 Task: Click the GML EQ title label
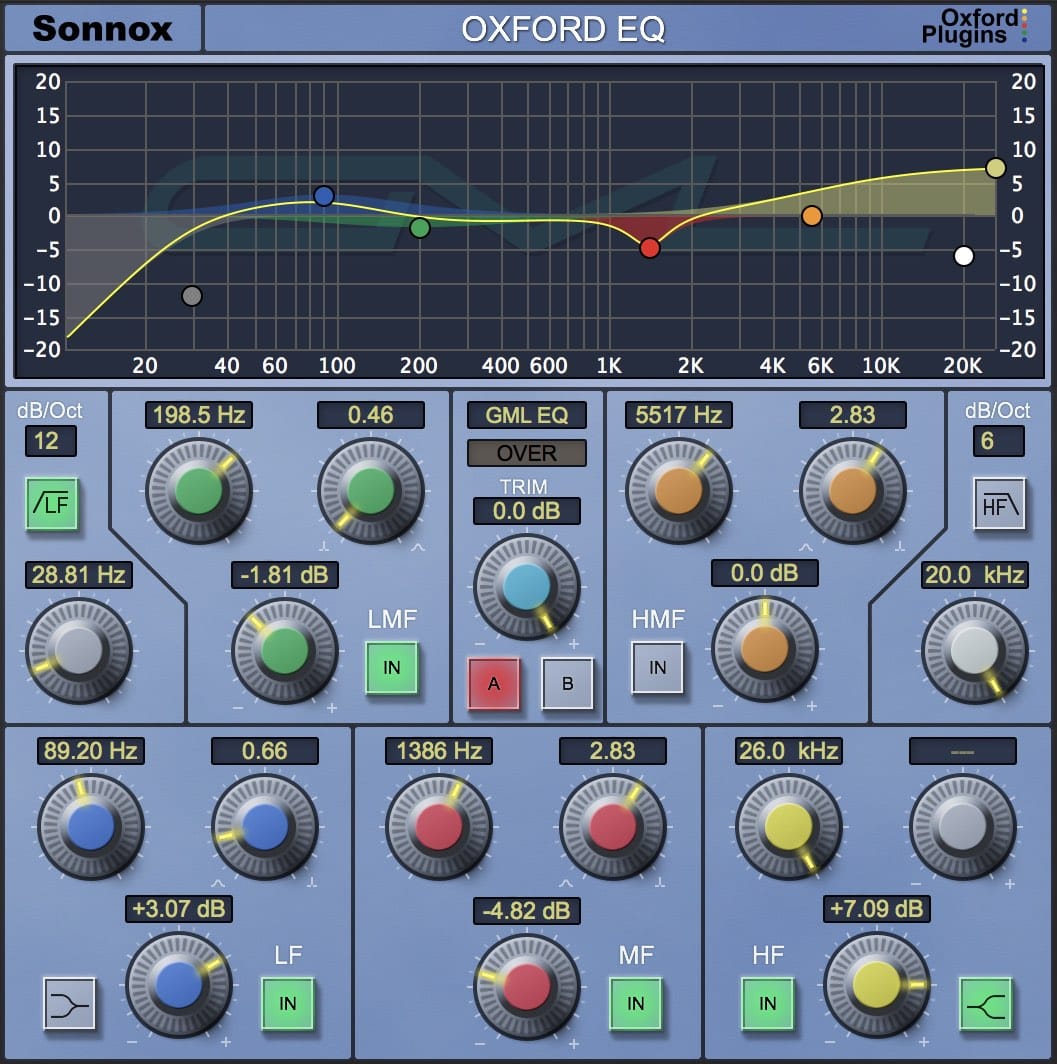pos(527,415)
